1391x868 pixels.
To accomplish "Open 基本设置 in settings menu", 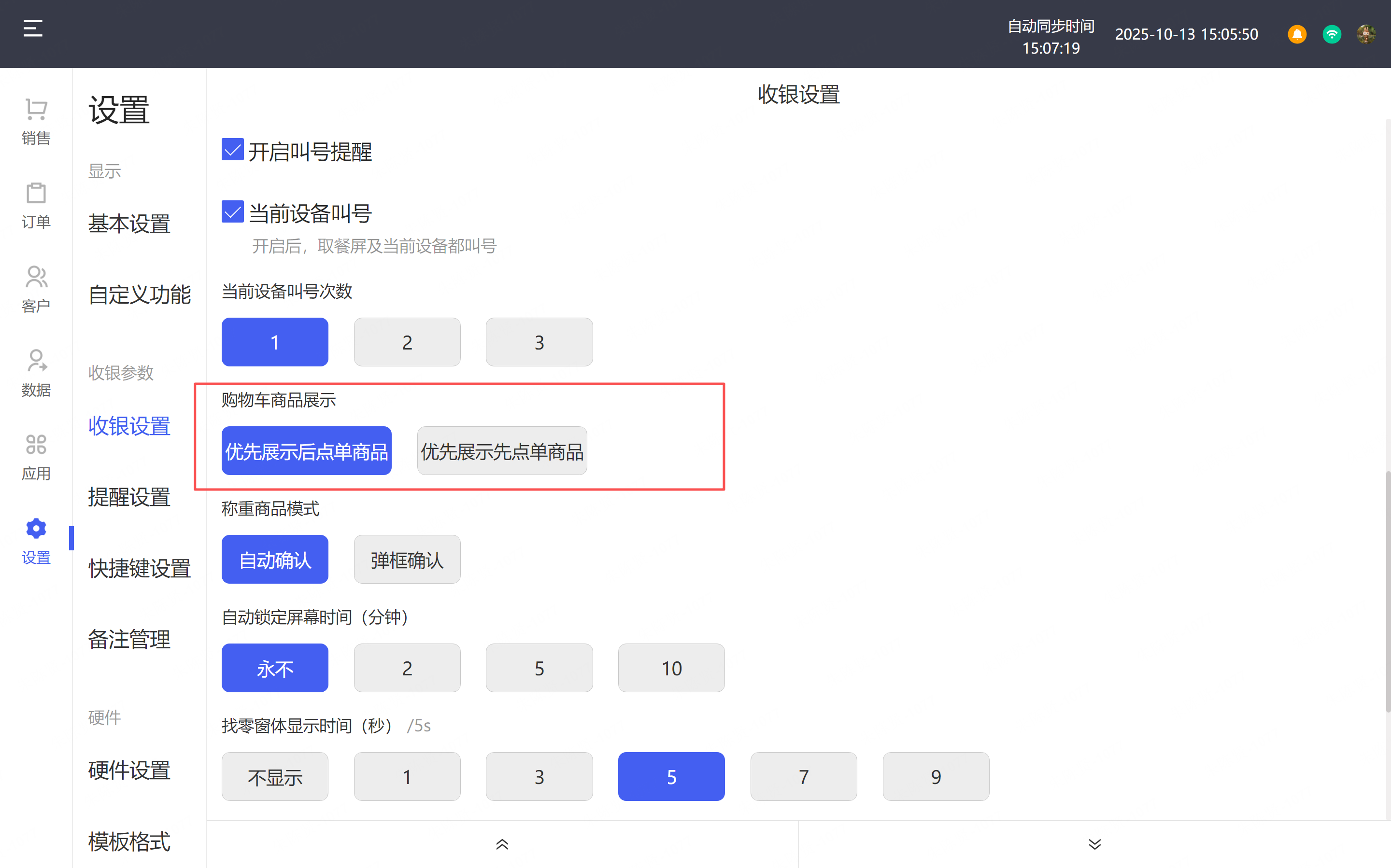I will tap(129, 224).
